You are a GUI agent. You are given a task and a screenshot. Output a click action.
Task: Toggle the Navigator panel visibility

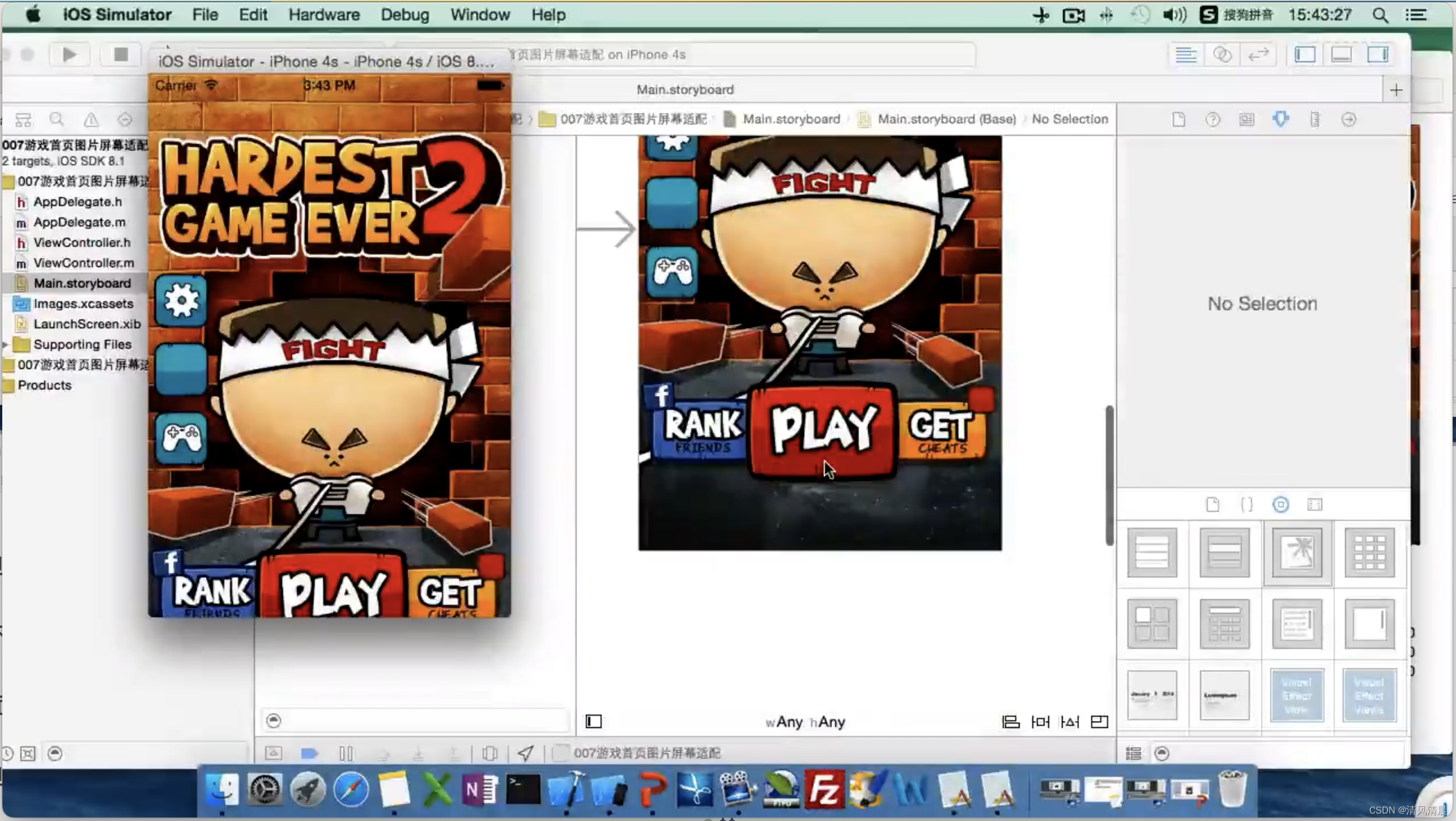coord(1305,55)
